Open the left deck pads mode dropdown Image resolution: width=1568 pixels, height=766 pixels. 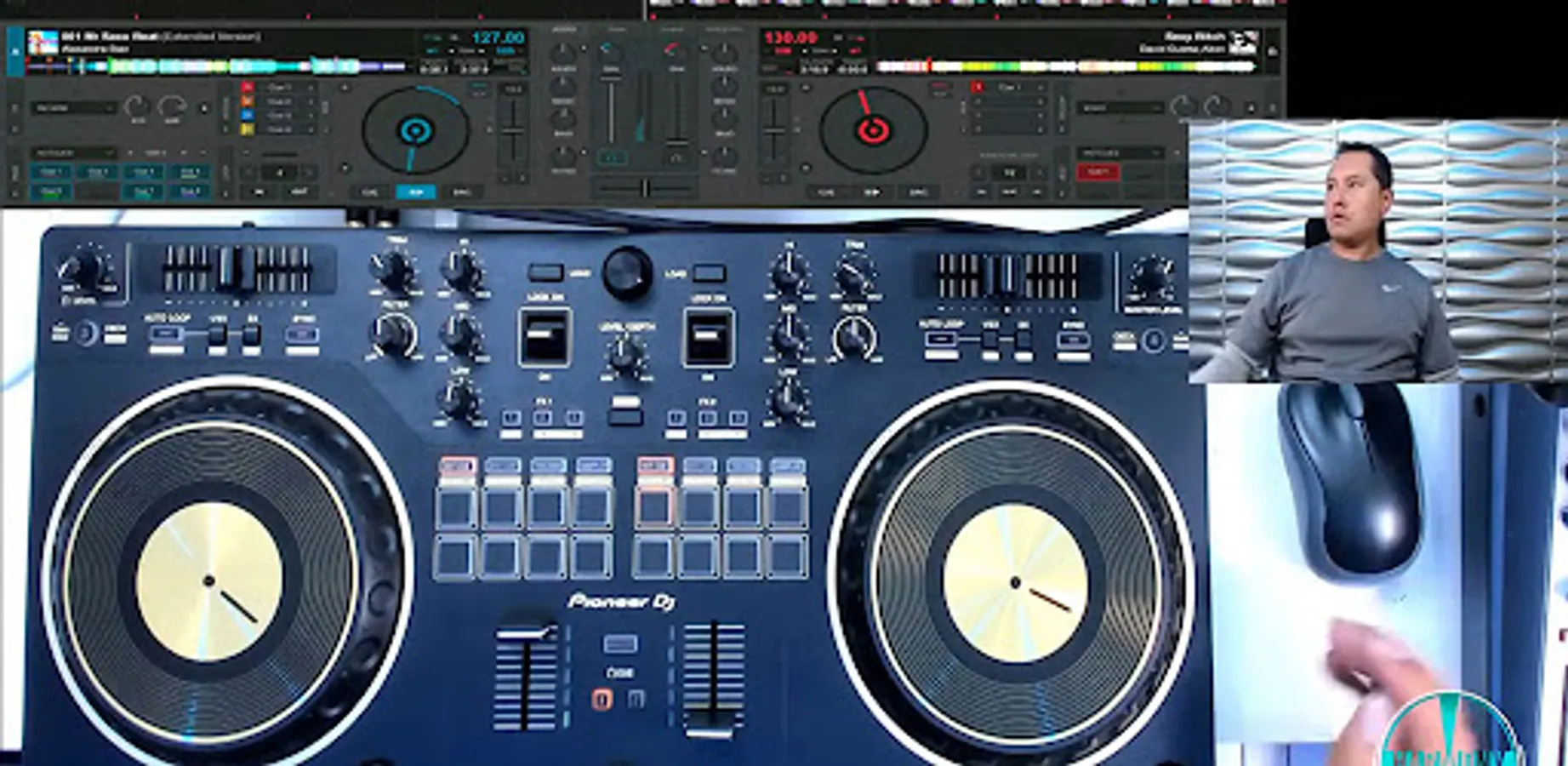(73, 153)
